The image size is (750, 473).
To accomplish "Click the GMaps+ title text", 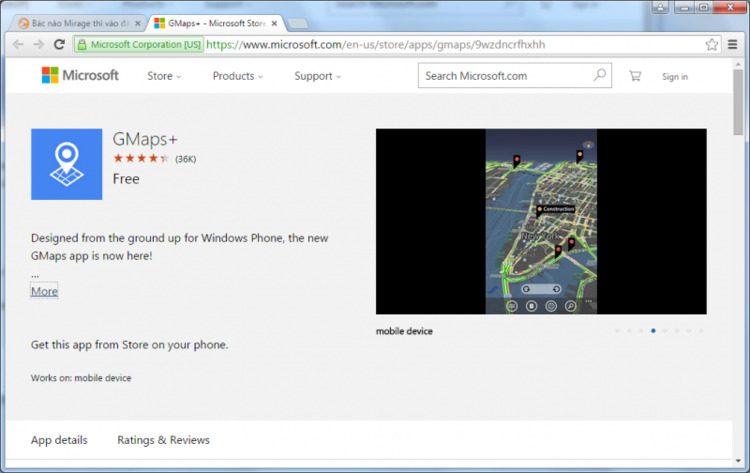I will coord(145,140).
